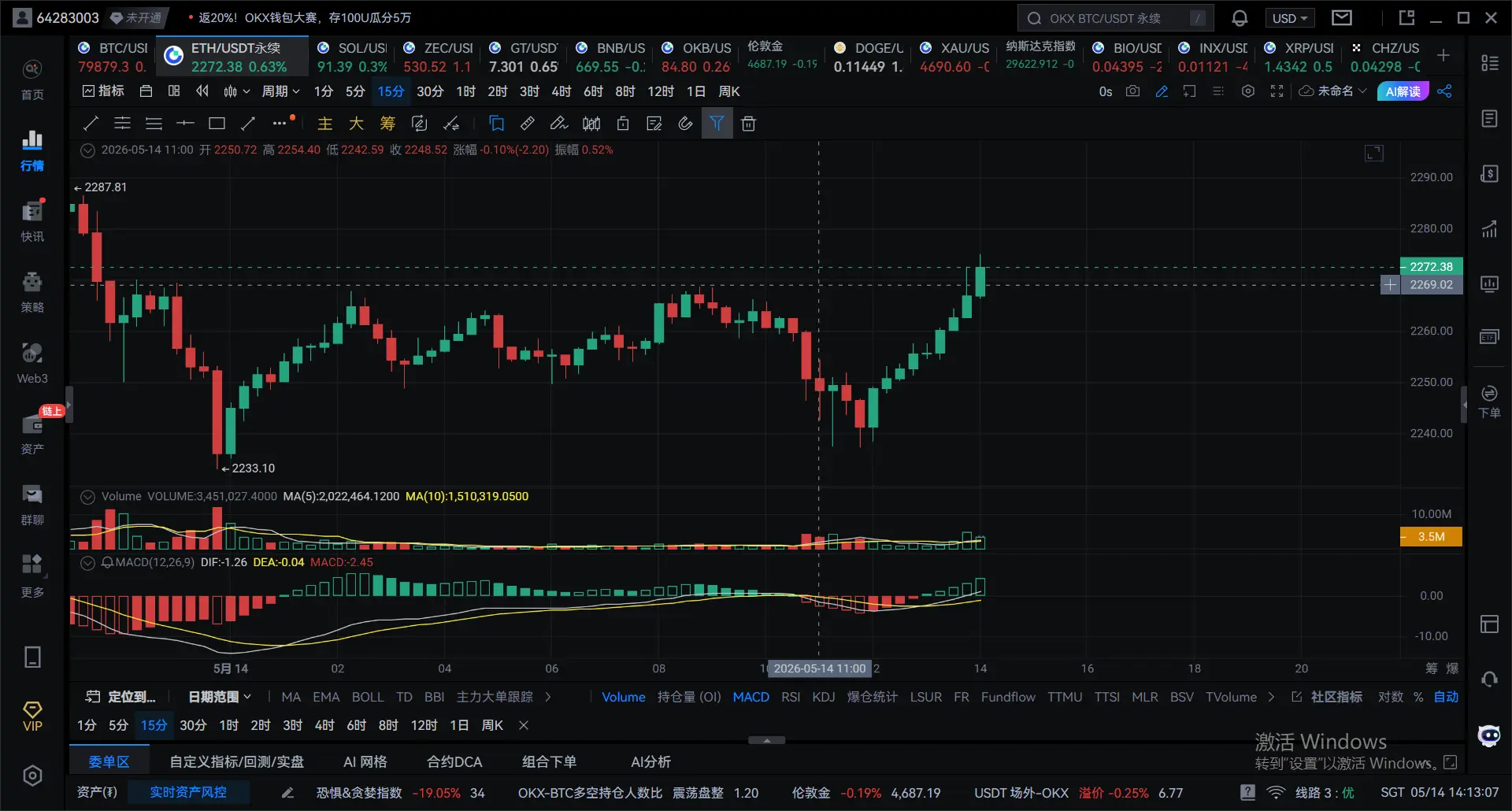The height and width of the screenshot is (811, 1512).
Task: Open 策略 strategy in left sidebar
Action: [x=32, y=292]
